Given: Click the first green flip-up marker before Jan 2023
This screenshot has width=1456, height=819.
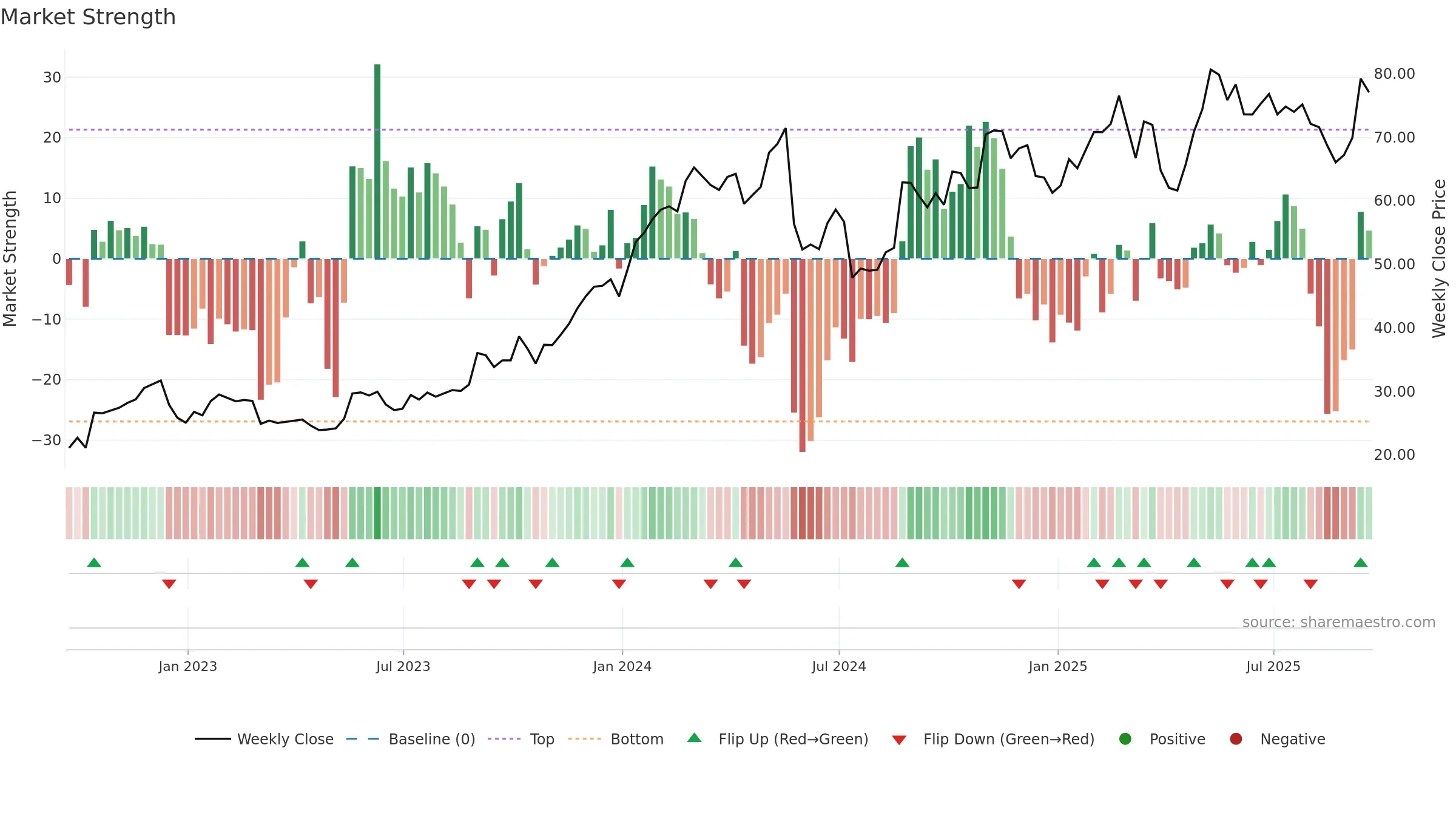Looking at the screenshot, I should [94, 562].
